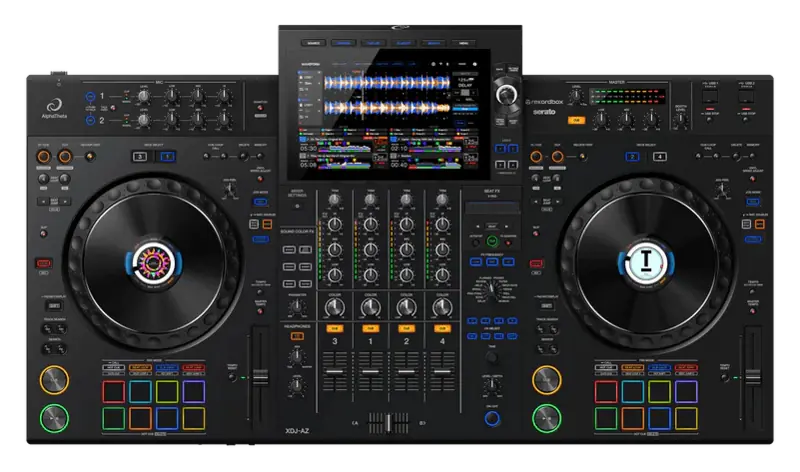Image resolution: width=800 pixels, height=472 pixels.
Task: Click the HOT CUE pad mode button on left deck
Action: click(x=113, y=367)
